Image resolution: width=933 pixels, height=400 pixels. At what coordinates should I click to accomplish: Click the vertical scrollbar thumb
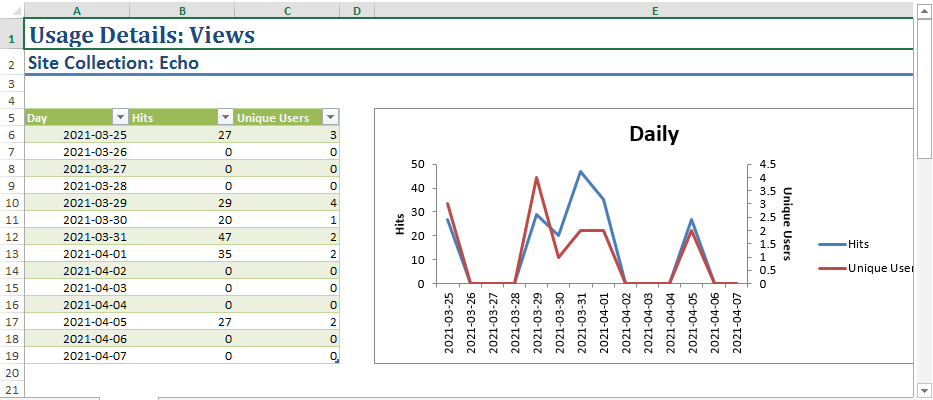pyautogui.click(x=923, y=88)
